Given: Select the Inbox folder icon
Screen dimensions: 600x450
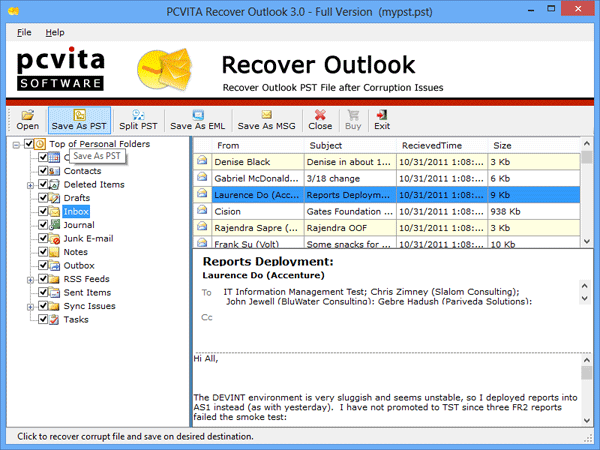Looking at the screenshot, I should [x=54, y=211].
